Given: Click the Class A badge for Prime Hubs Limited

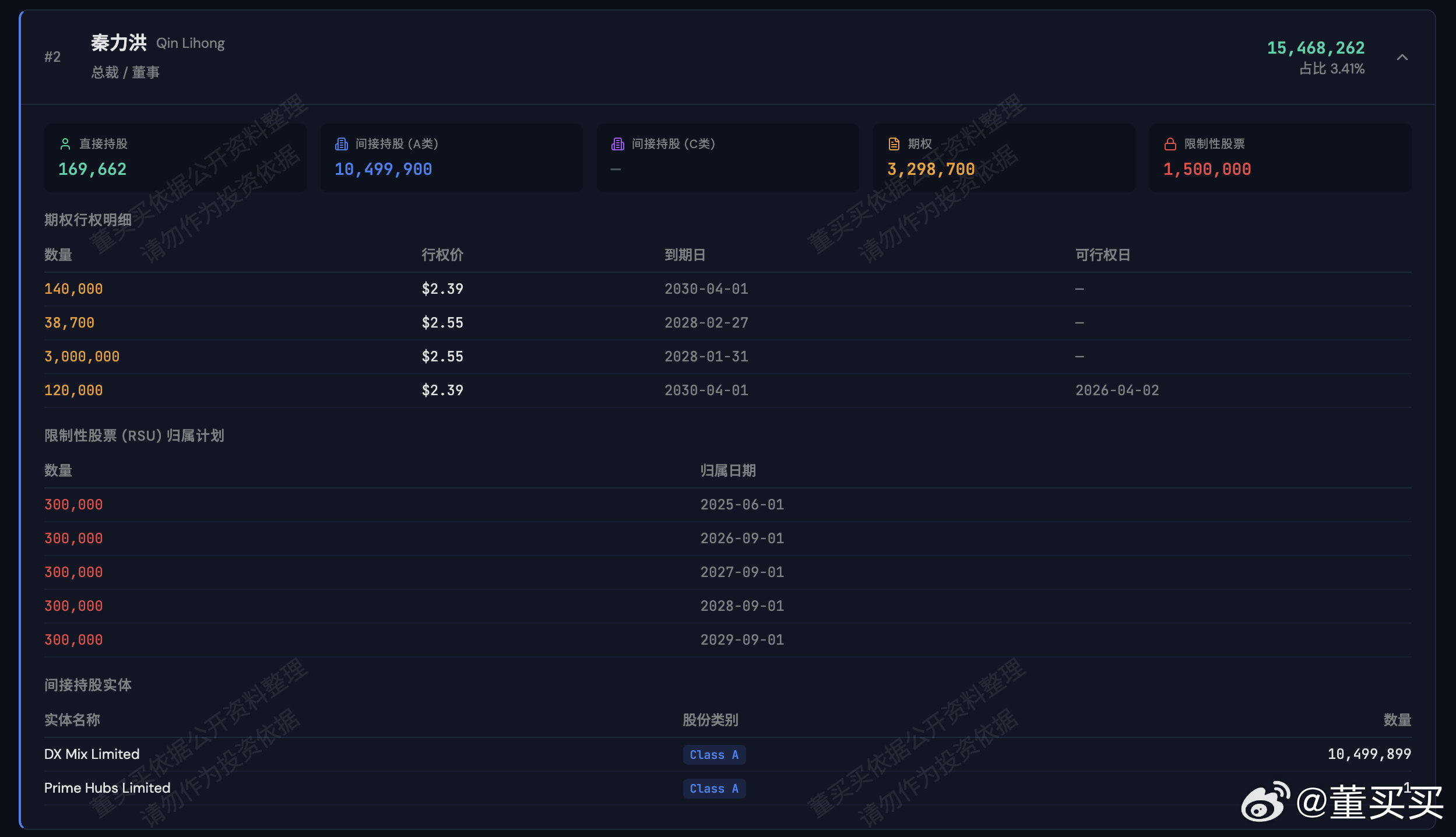Looking at the screenshot, I should pyautogui.click(x=713, y=789).
